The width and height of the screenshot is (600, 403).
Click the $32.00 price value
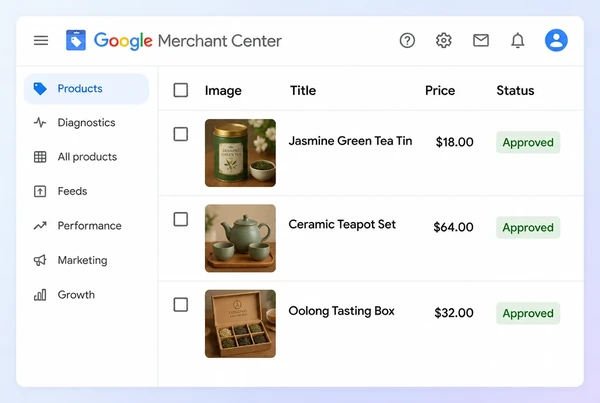pos(453,313)
